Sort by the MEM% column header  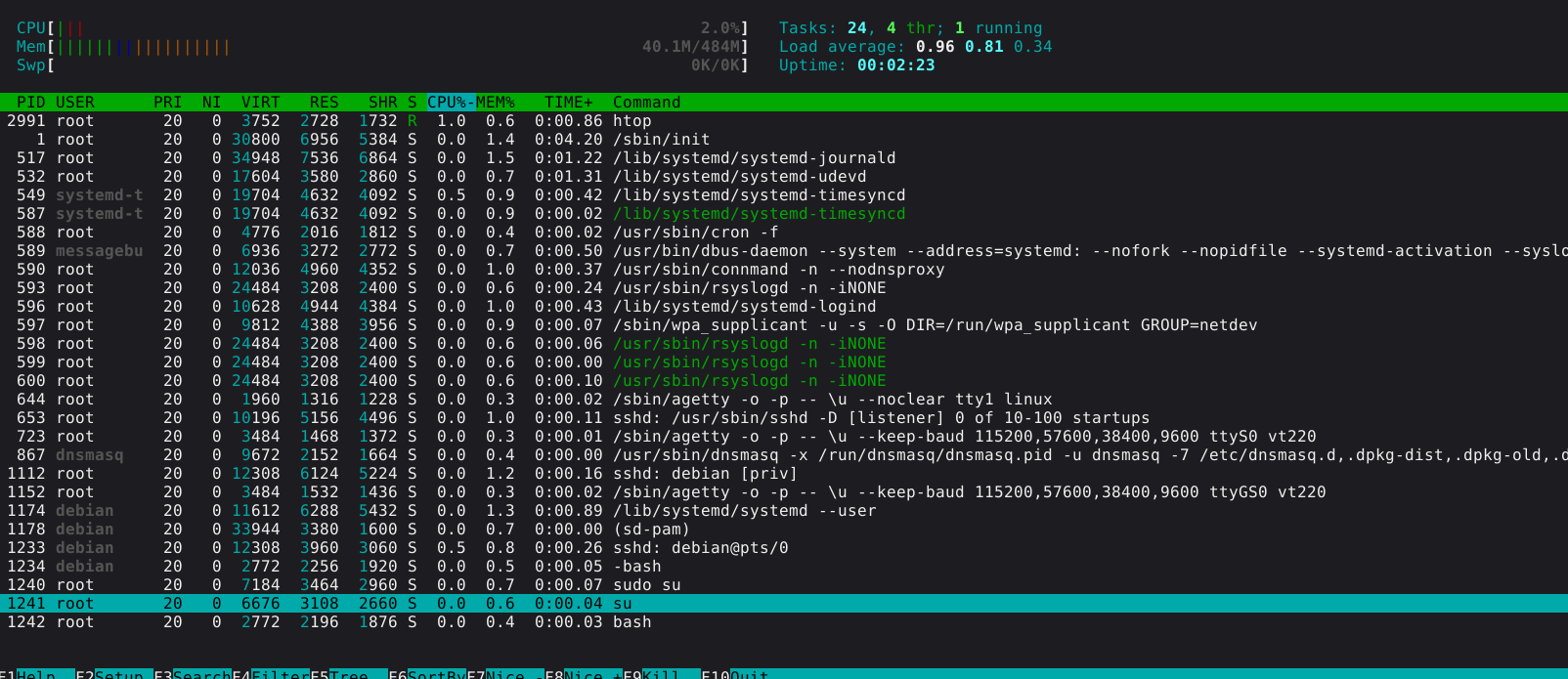pyautogui.click(x=496, y=103)
